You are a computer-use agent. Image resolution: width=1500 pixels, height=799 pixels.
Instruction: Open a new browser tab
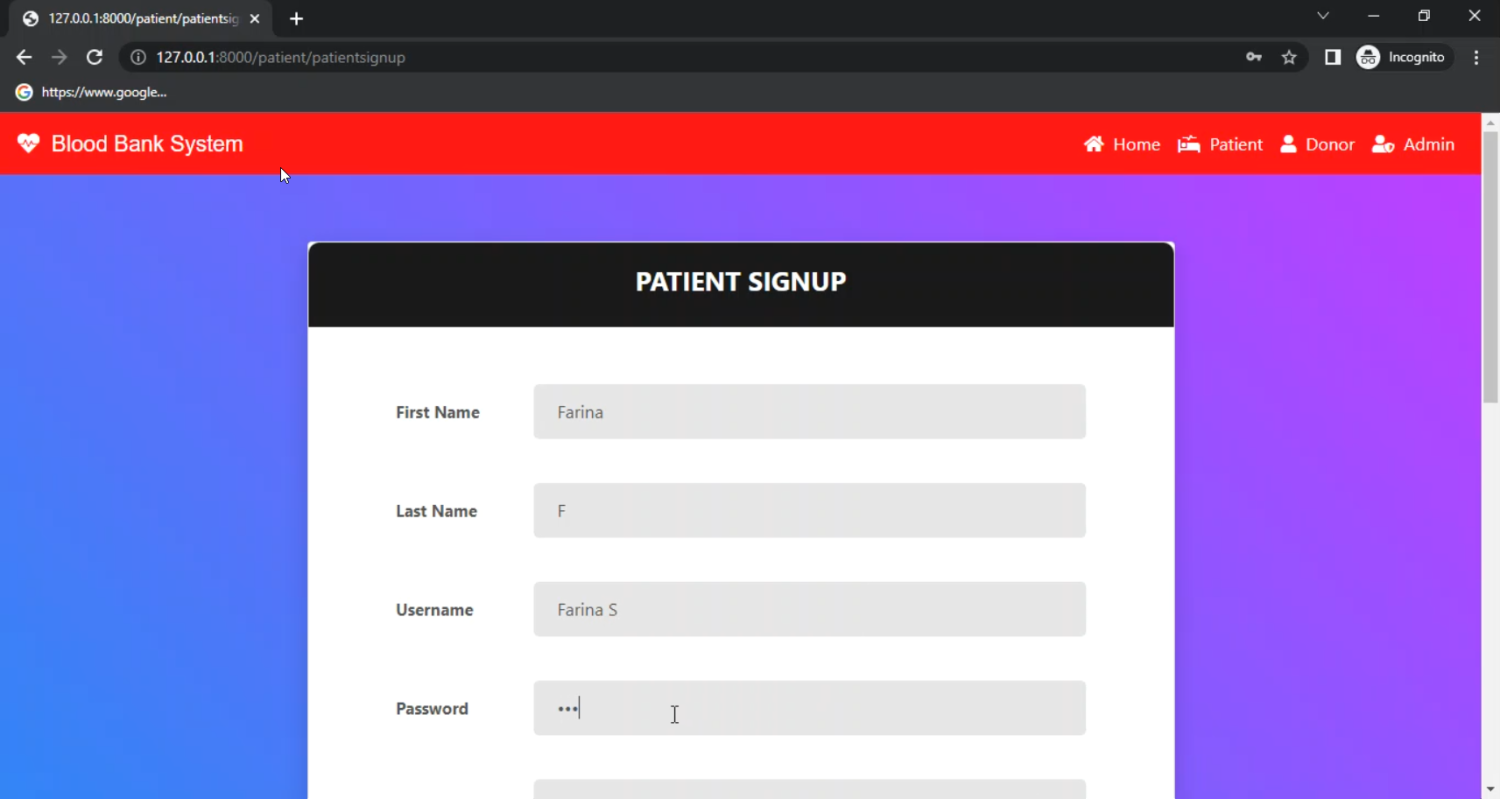[296, 19]
